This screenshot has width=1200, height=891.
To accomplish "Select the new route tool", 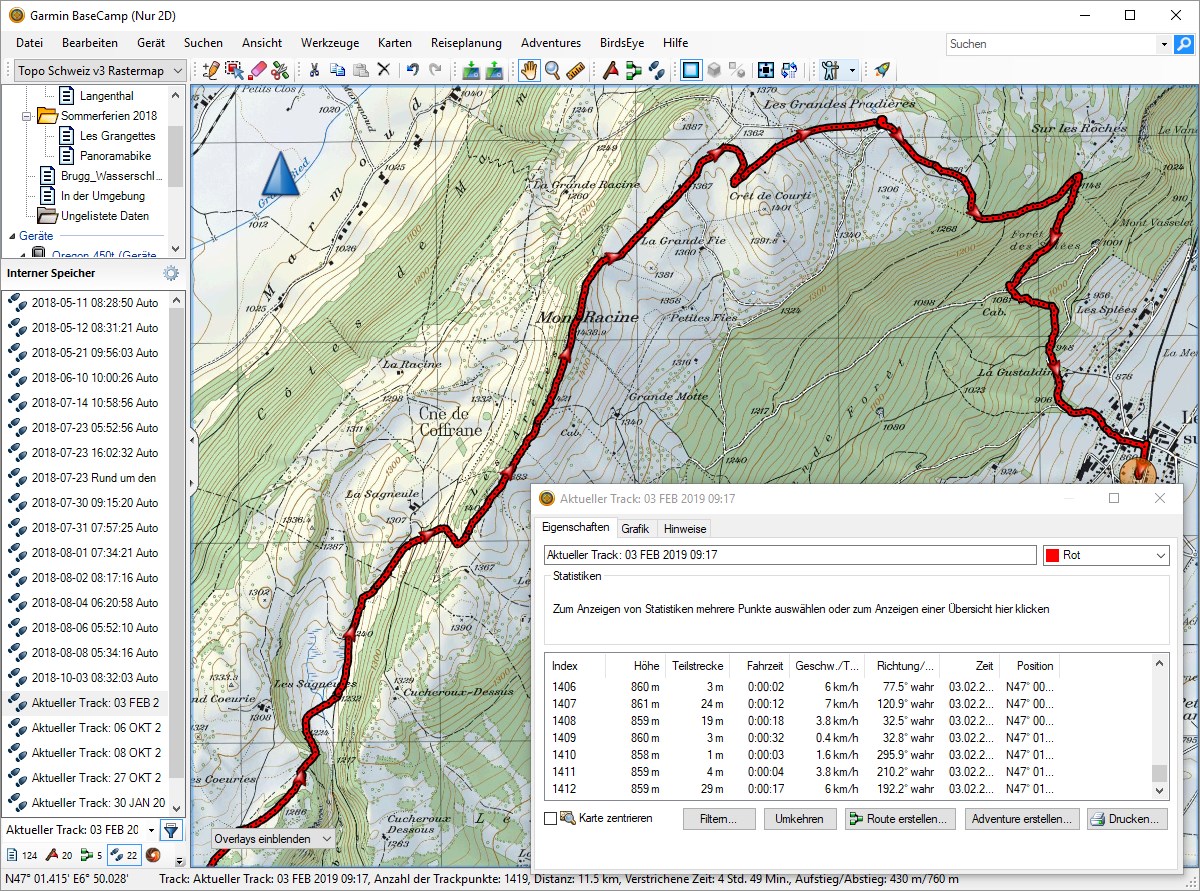I will (633, 70).
